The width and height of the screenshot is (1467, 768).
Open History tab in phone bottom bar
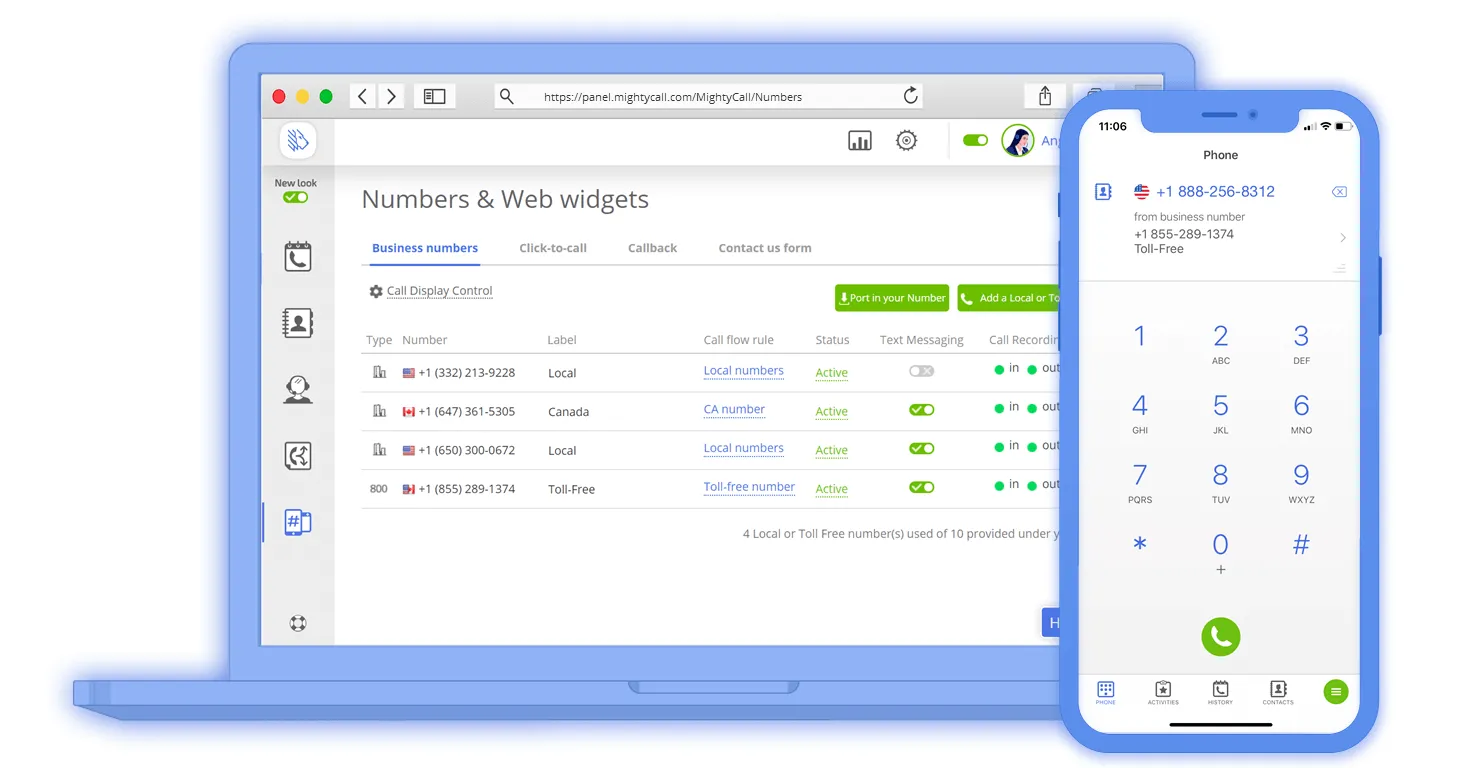pyautogui.click(x=1220, y=693)
